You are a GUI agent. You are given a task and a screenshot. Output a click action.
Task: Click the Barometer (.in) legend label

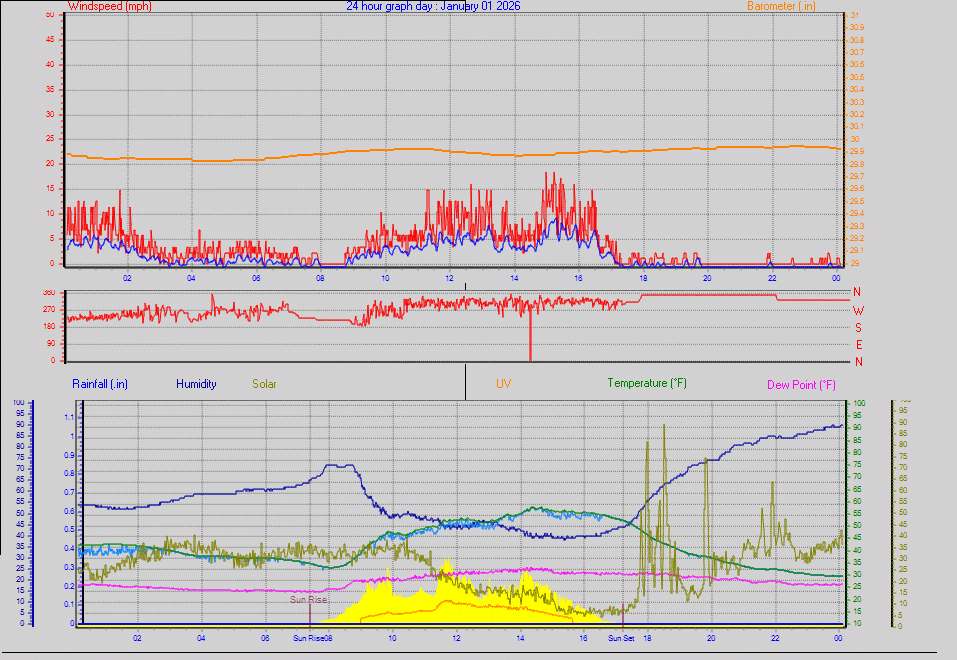tap(781, 6)
